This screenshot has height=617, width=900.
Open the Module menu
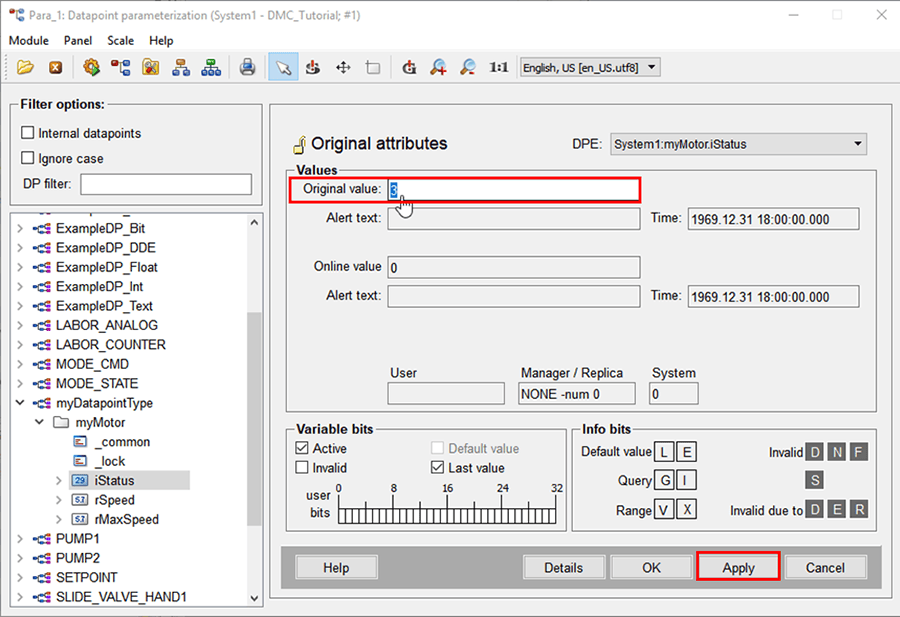(29, 41)
